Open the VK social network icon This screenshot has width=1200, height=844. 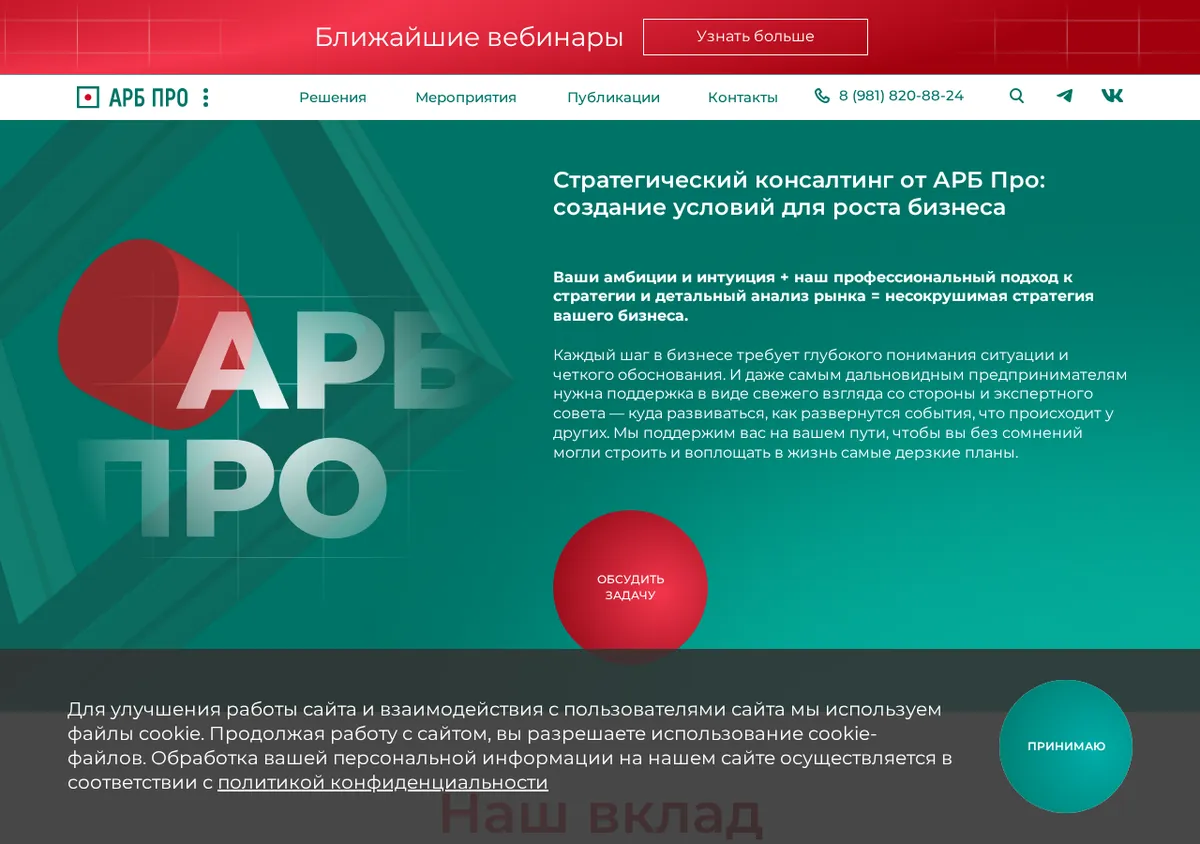click(1112, 96)
